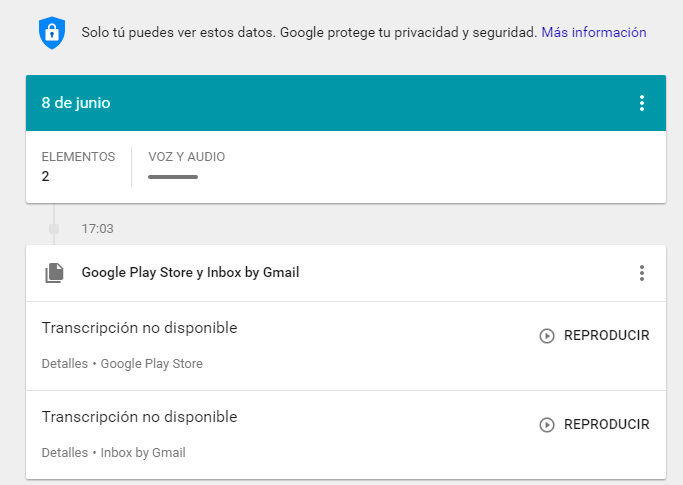683x485 pixels.
Task: Open three-dot menu for 8 de junio
Action: (642, 103)
